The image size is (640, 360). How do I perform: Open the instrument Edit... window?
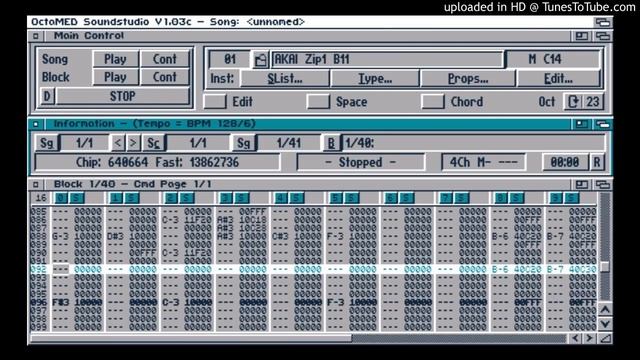tap(558, 78)
